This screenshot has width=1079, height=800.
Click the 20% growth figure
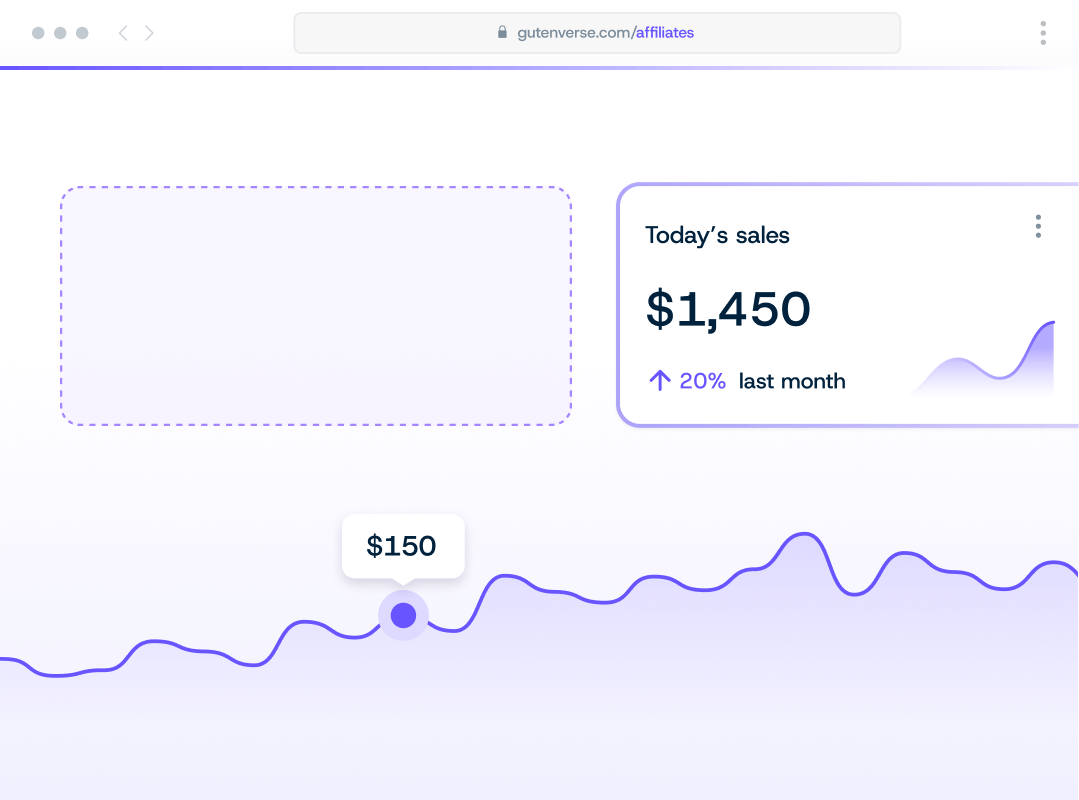tap(702, 381)
